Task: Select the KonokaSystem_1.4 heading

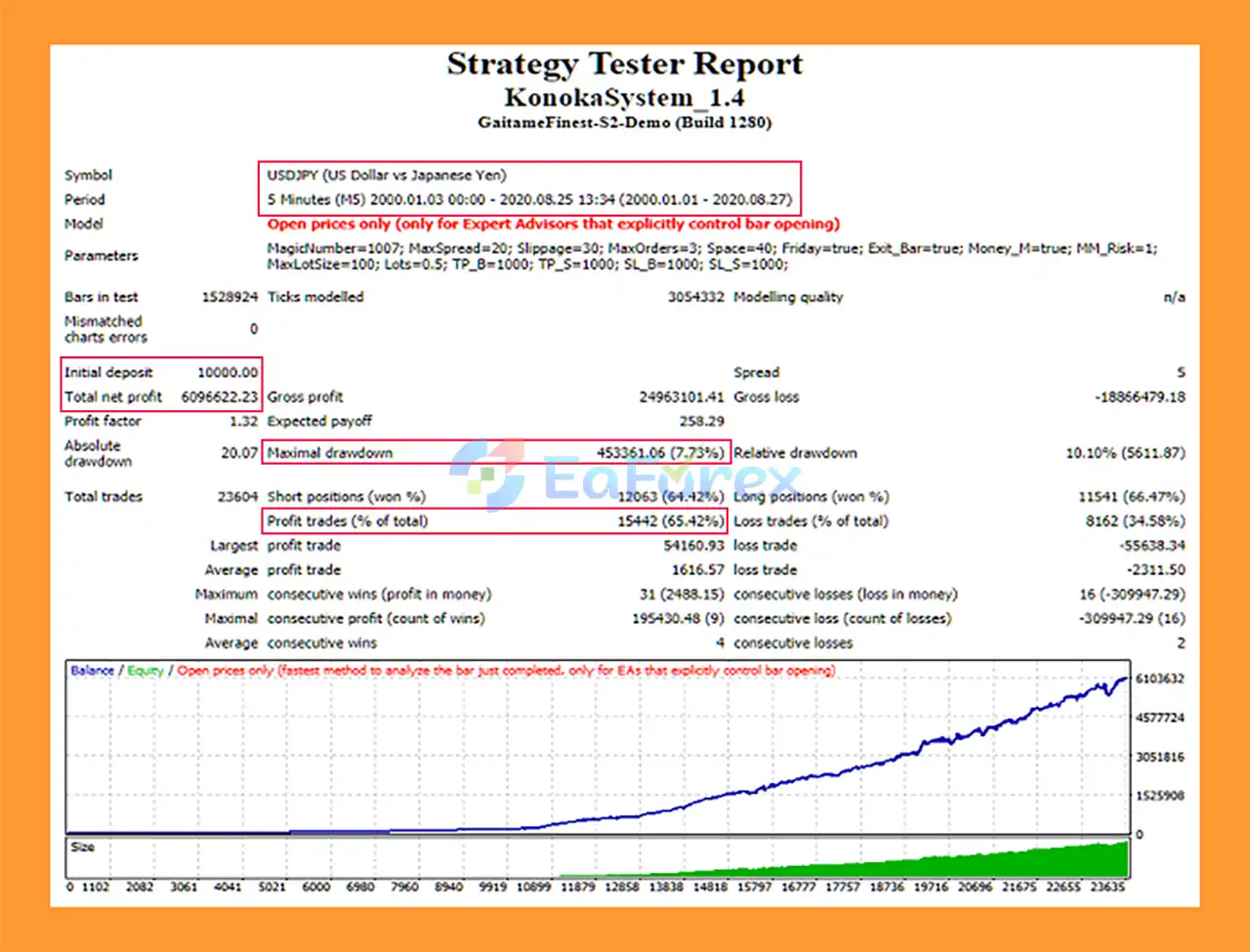Action: 625,98
